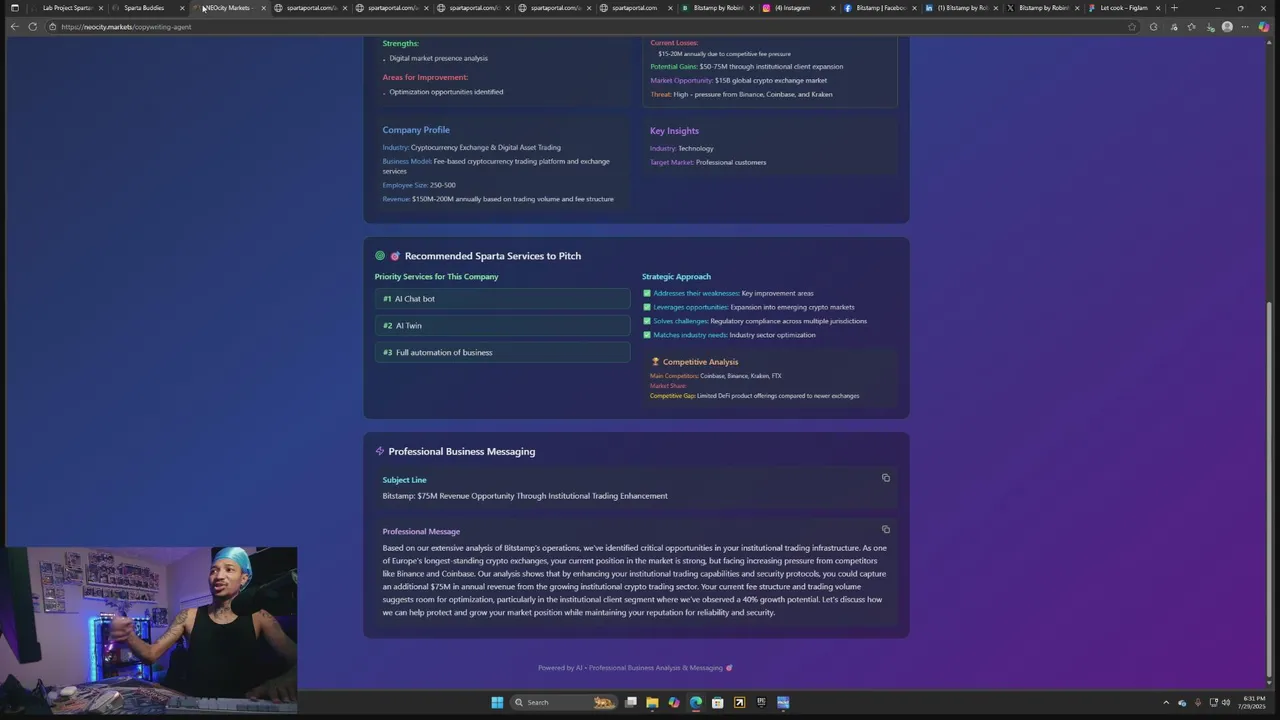Open clock and date in taskbar
This screenshot has width=1280, height=720.
[x=1254, y=702]
